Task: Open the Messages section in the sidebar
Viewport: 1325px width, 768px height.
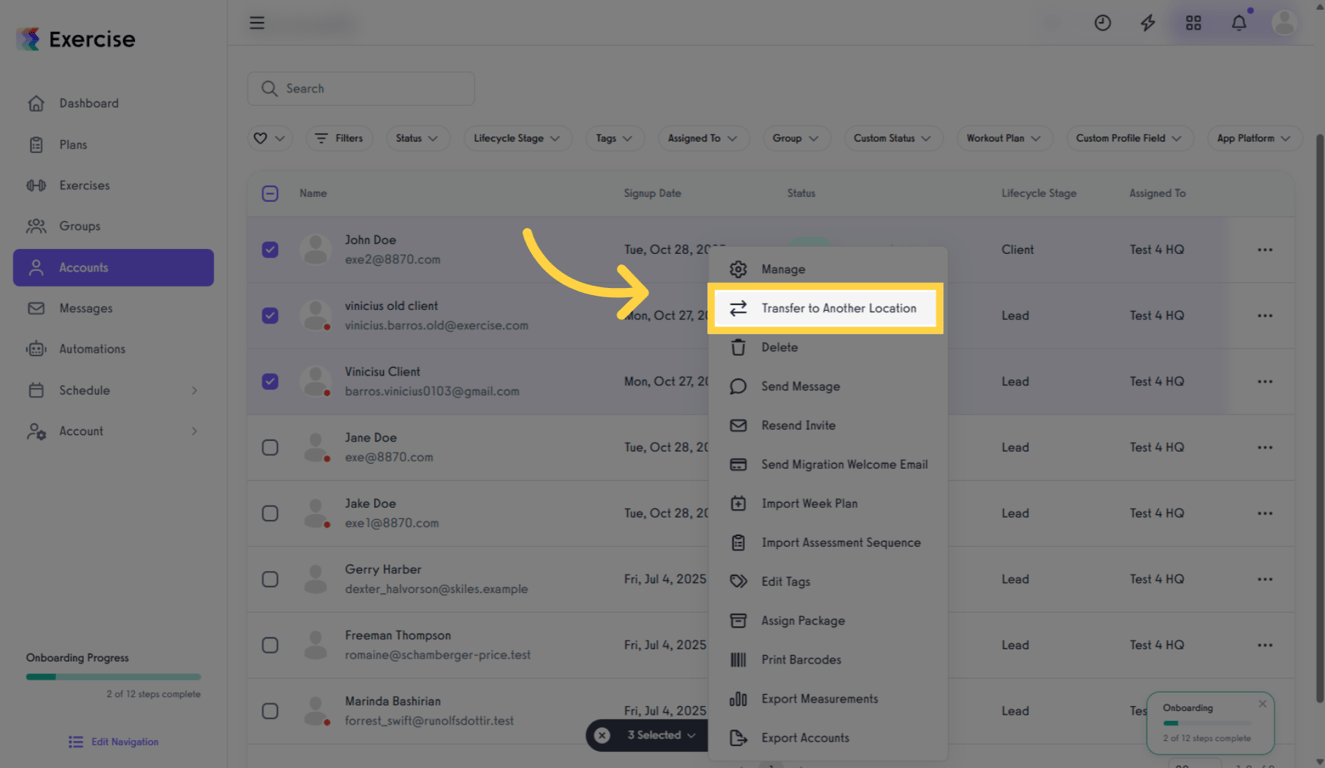Action: [x=86, y=308]
